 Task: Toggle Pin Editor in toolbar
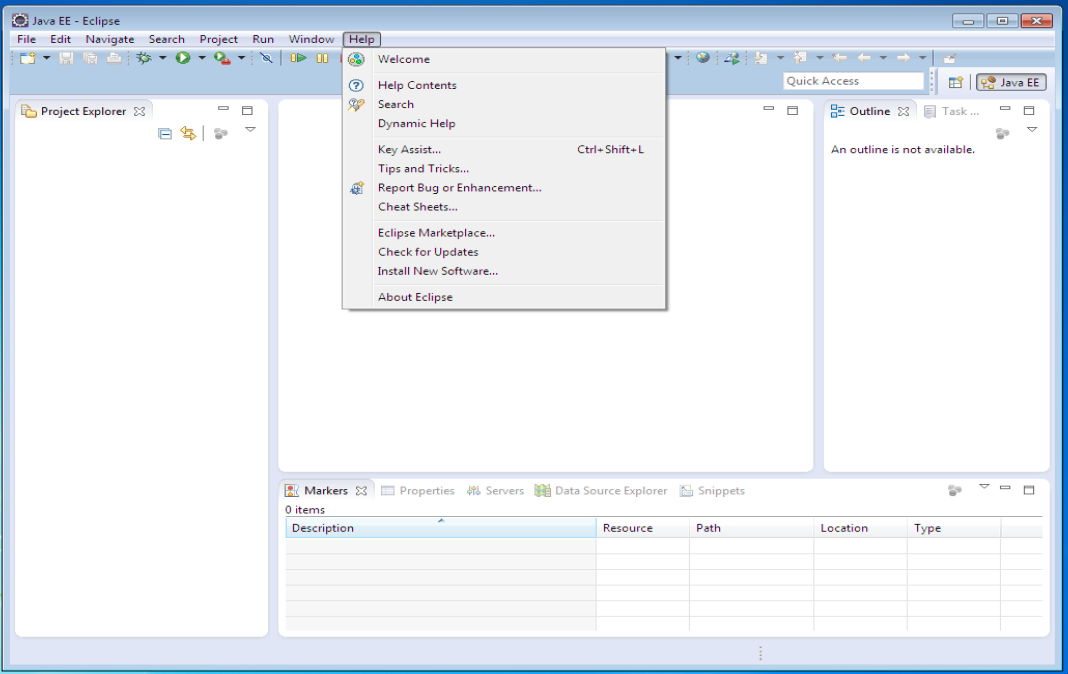tap(950, 59)
